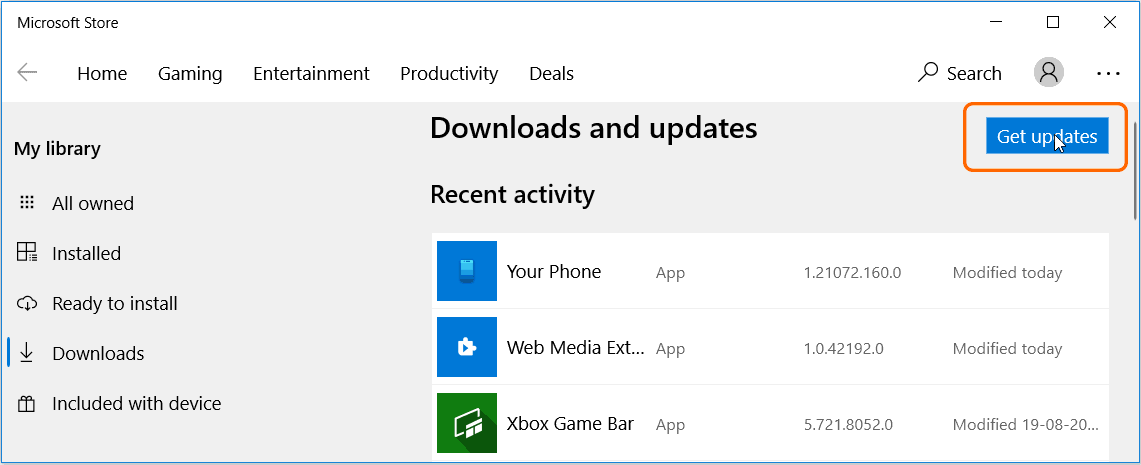Minimize the Microsoft Store window
1141x465 pixels.
995,23
